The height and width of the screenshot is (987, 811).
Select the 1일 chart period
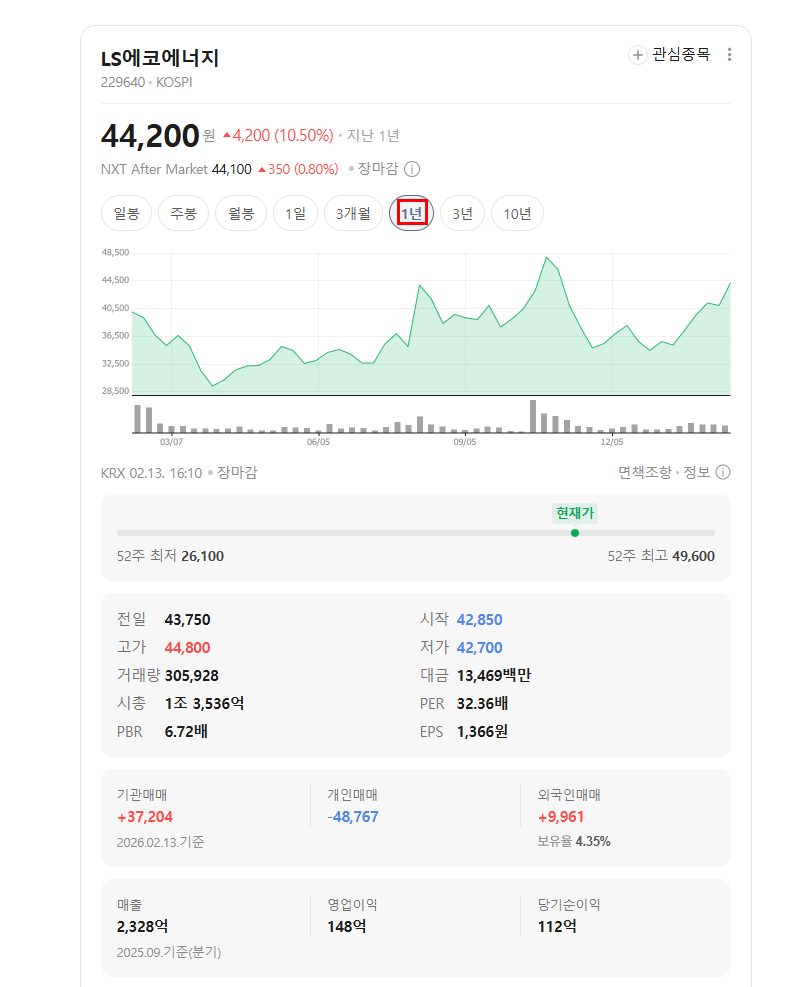coord(295,213)
